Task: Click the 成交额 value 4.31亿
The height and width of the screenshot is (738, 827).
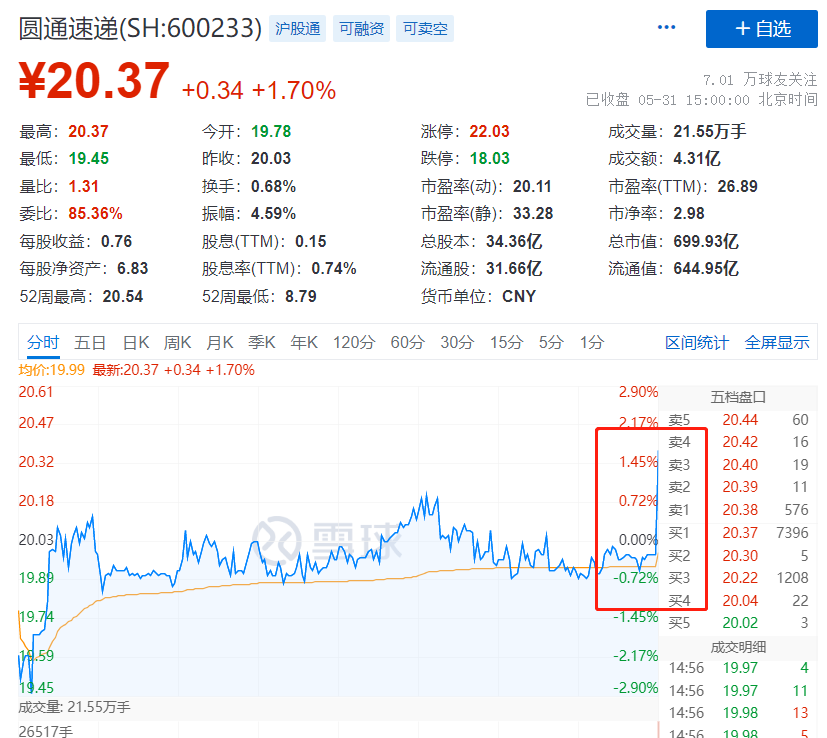Action: tap(697, 158)
